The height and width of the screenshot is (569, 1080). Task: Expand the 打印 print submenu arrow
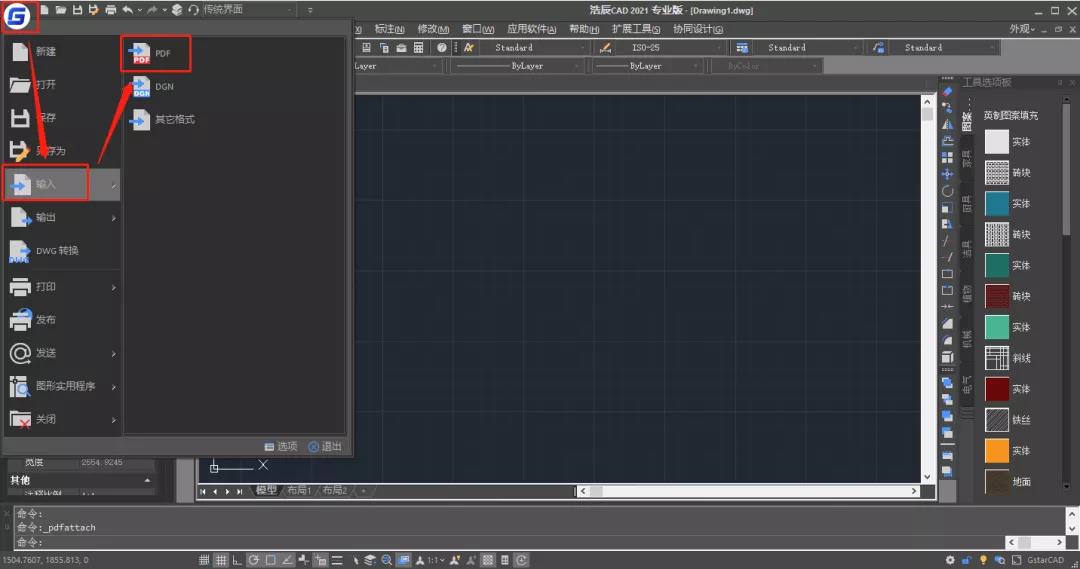click(x=114, y=287)
